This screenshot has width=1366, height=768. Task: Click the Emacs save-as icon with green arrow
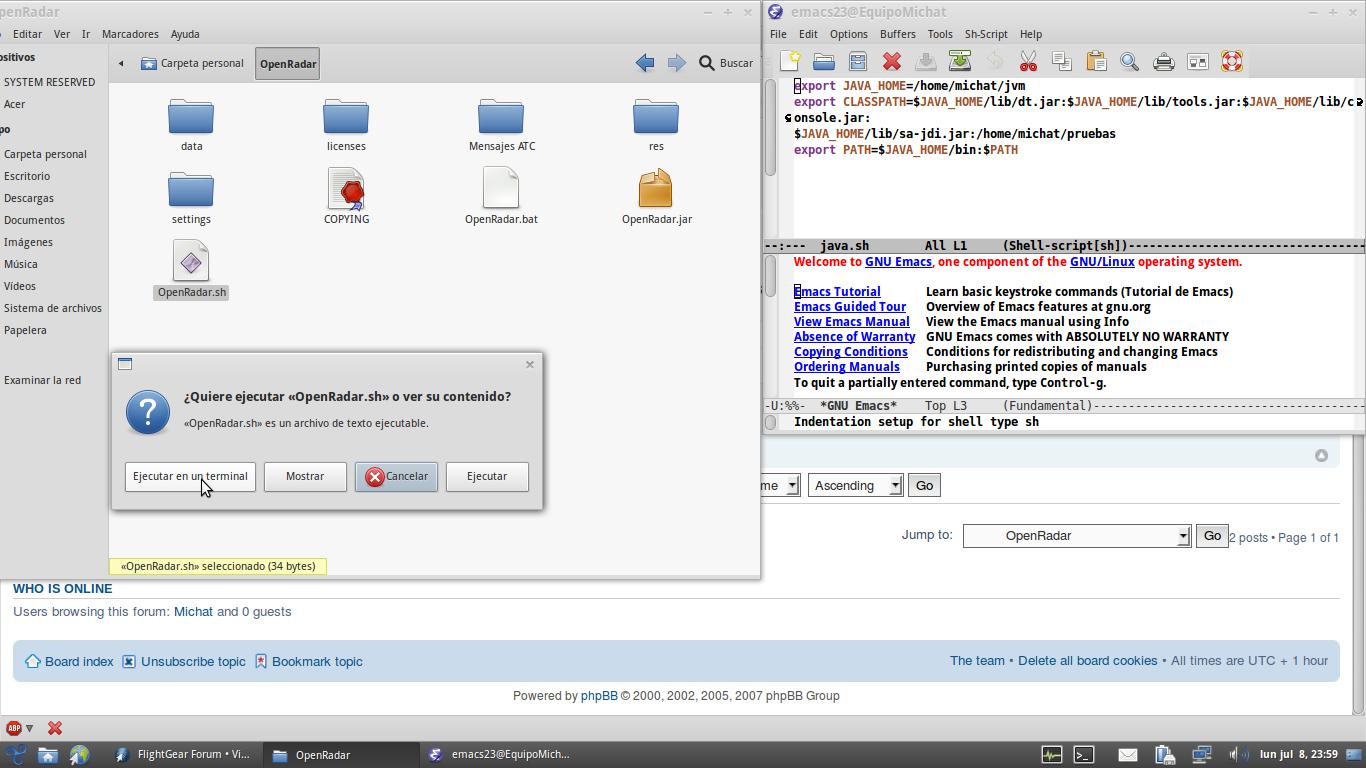point(960,62)
